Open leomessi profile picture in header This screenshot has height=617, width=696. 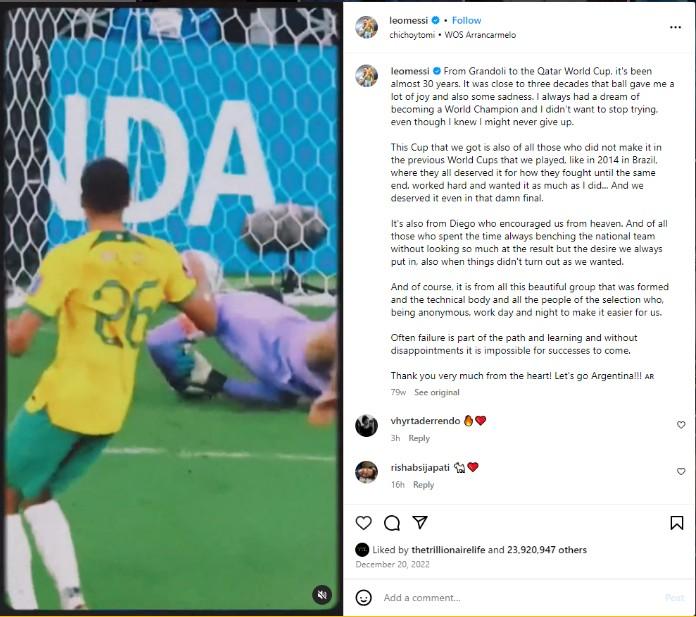367,27
